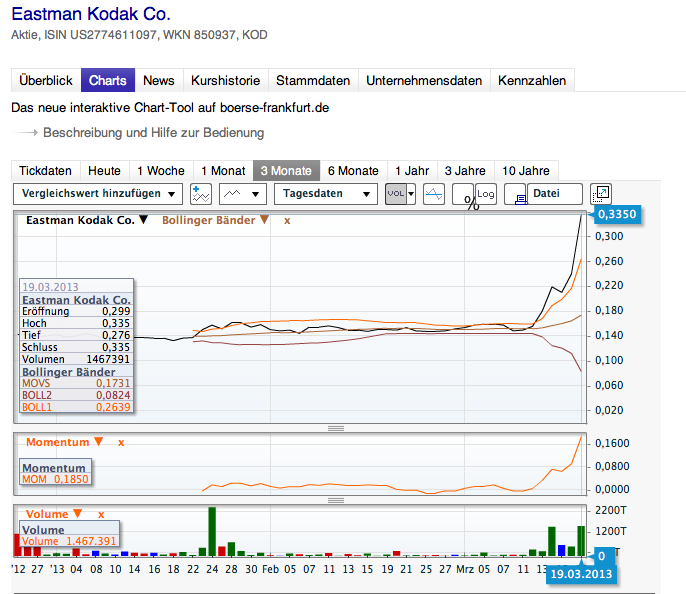Click the 0,3350 current price marker
Screen dimensions: 686x594
617,214
